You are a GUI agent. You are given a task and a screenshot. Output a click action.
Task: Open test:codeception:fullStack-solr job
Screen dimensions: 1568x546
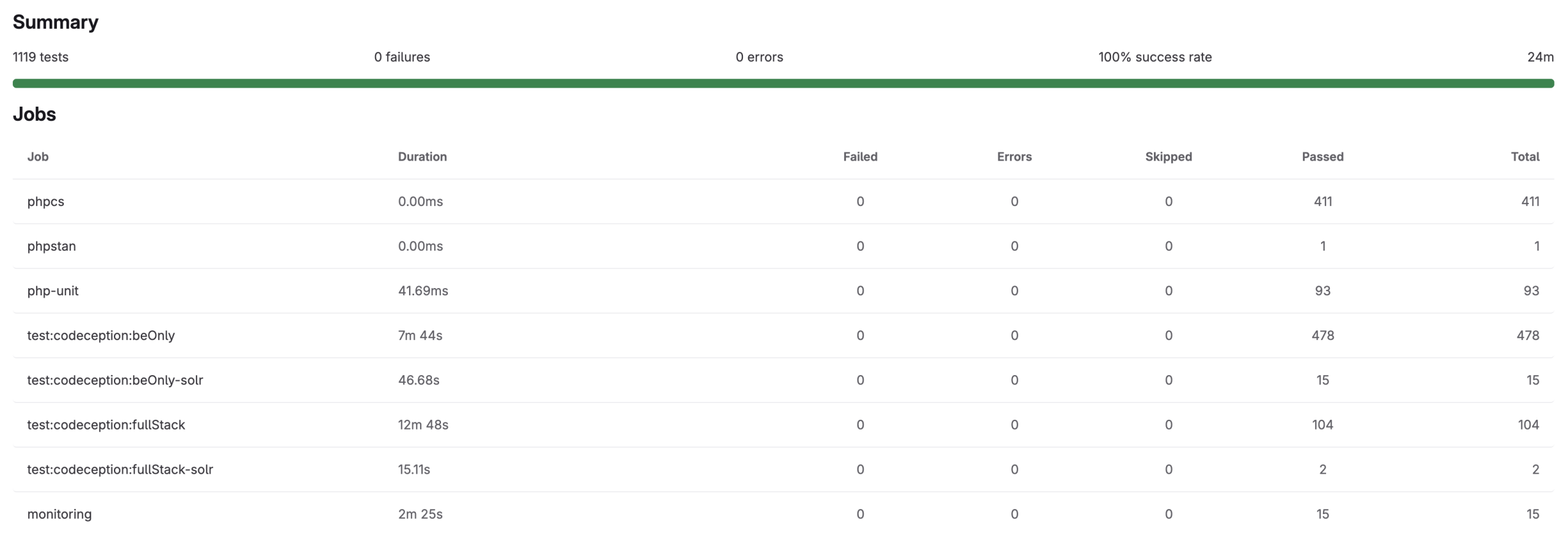pyautogui.click(x=120, y=470)
